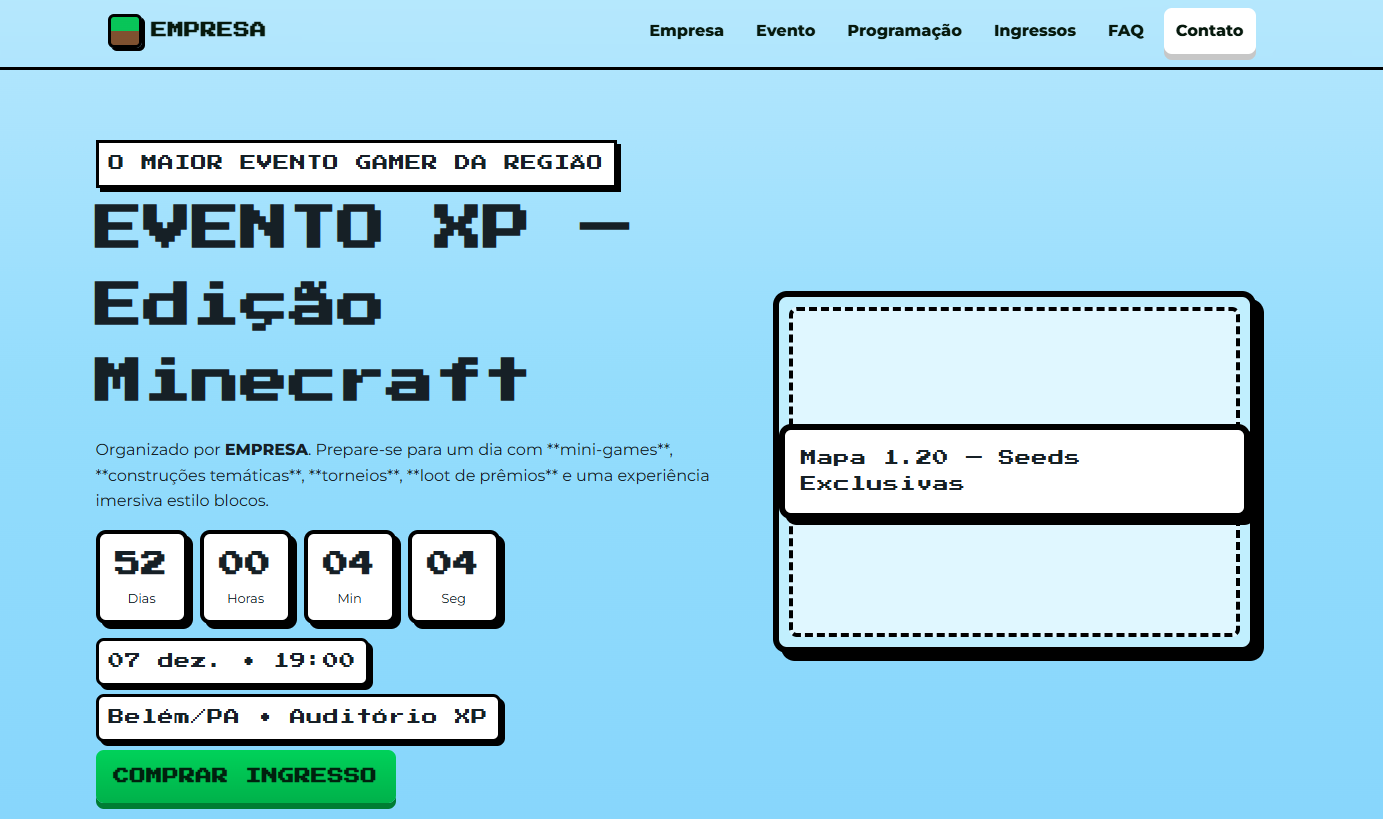The height and width of the screenshot is (819, 1383).
Task: Click the '52 Dias' countdown box
Action: coord(142,578)
